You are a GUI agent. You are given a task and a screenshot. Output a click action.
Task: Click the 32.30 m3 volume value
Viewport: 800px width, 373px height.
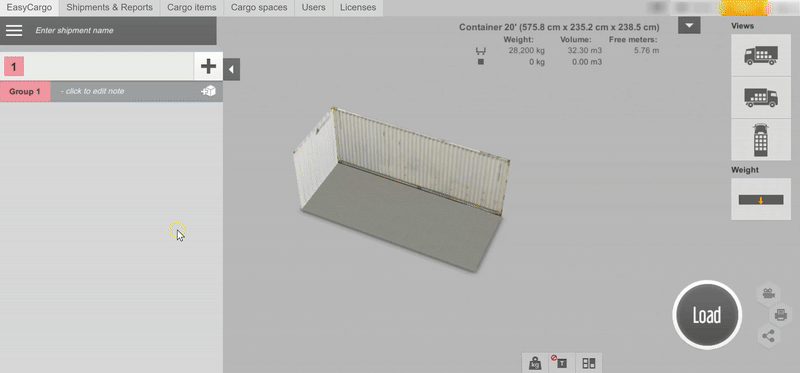tap(584, 51)
